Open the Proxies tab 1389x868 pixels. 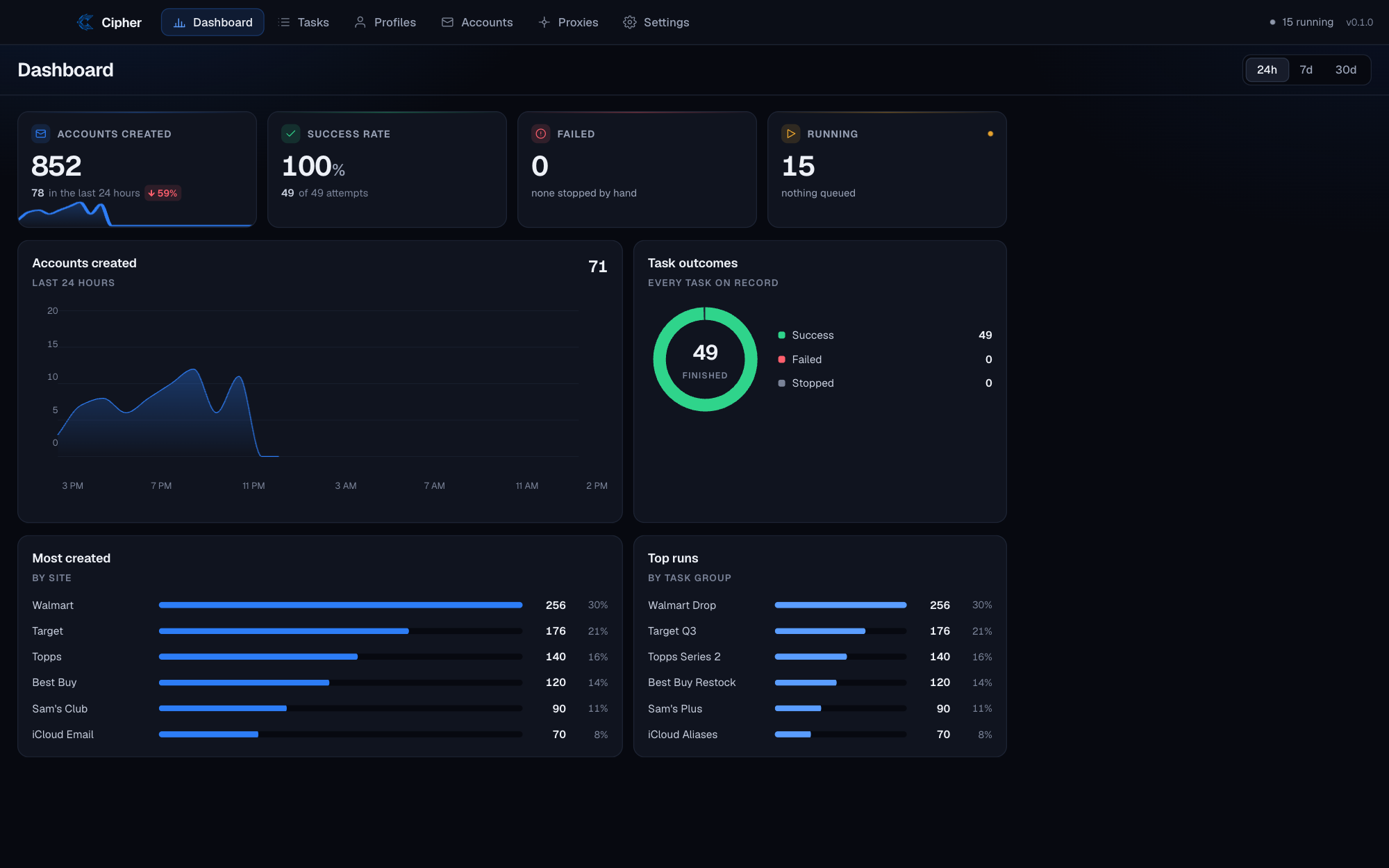point(568,22)
